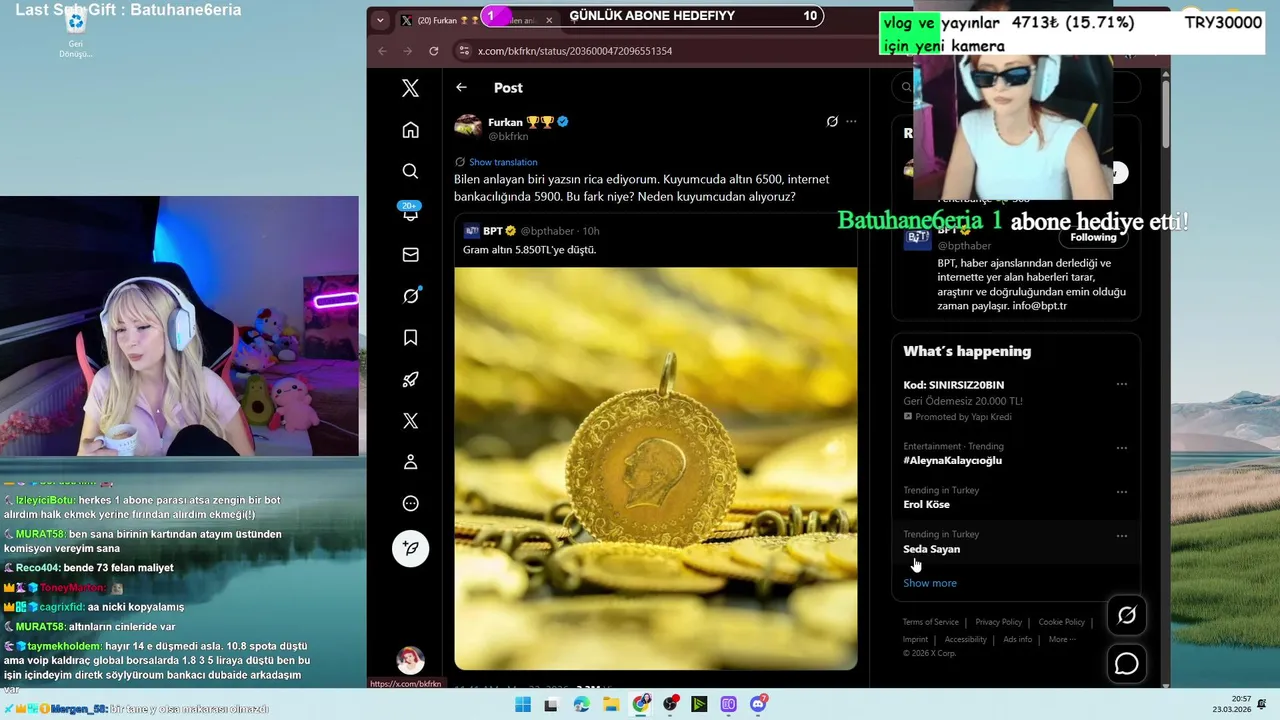Open quoted BPT post text

tap(529, 250)
